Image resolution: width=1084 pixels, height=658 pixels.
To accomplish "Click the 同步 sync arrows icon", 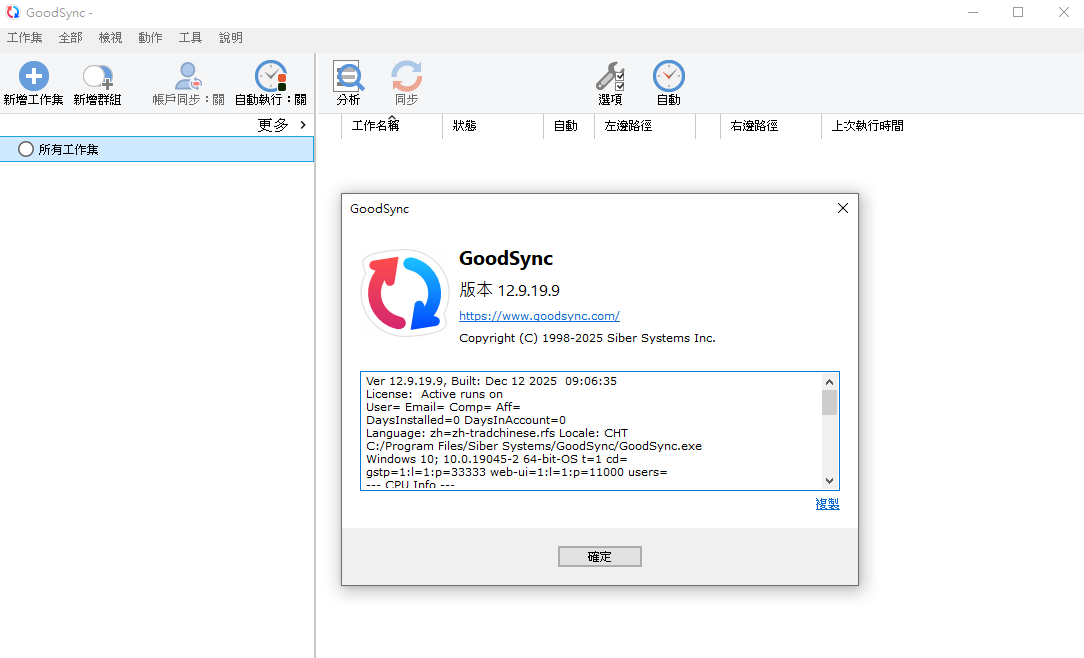I will tap(406, 76).
